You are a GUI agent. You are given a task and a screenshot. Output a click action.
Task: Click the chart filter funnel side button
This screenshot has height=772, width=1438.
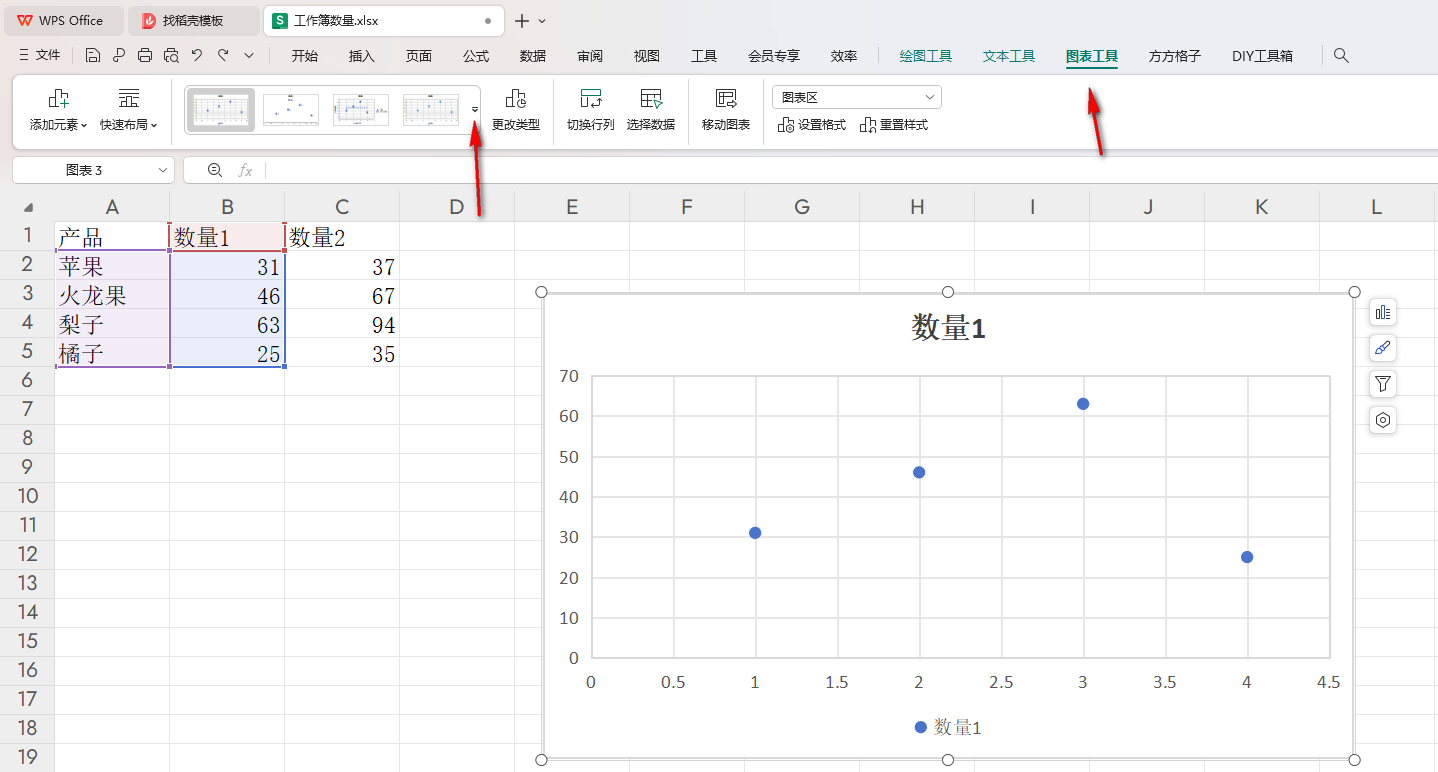[x=1383, y=384]
